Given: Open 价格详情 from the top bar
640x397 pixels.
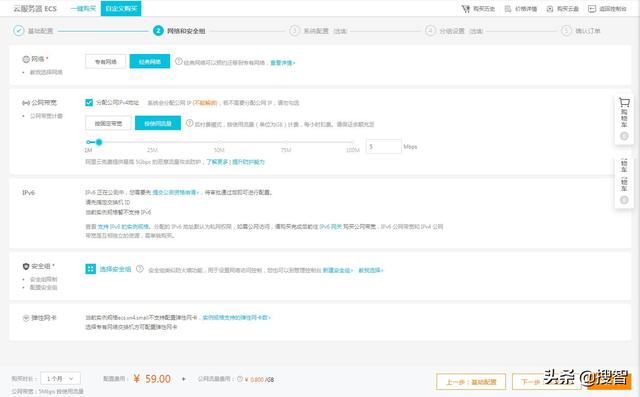Looking at the screenshot, I should pos(521,9).
